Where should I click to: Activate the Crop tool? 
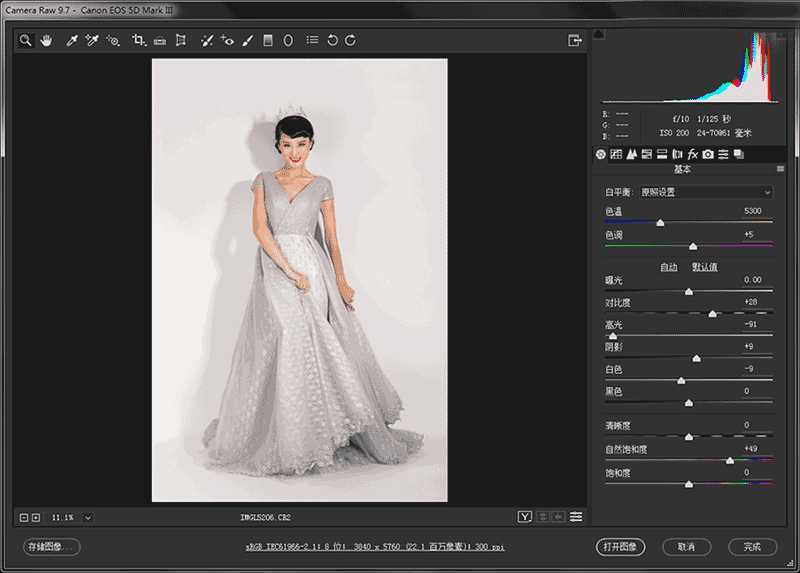coord(139,41)
